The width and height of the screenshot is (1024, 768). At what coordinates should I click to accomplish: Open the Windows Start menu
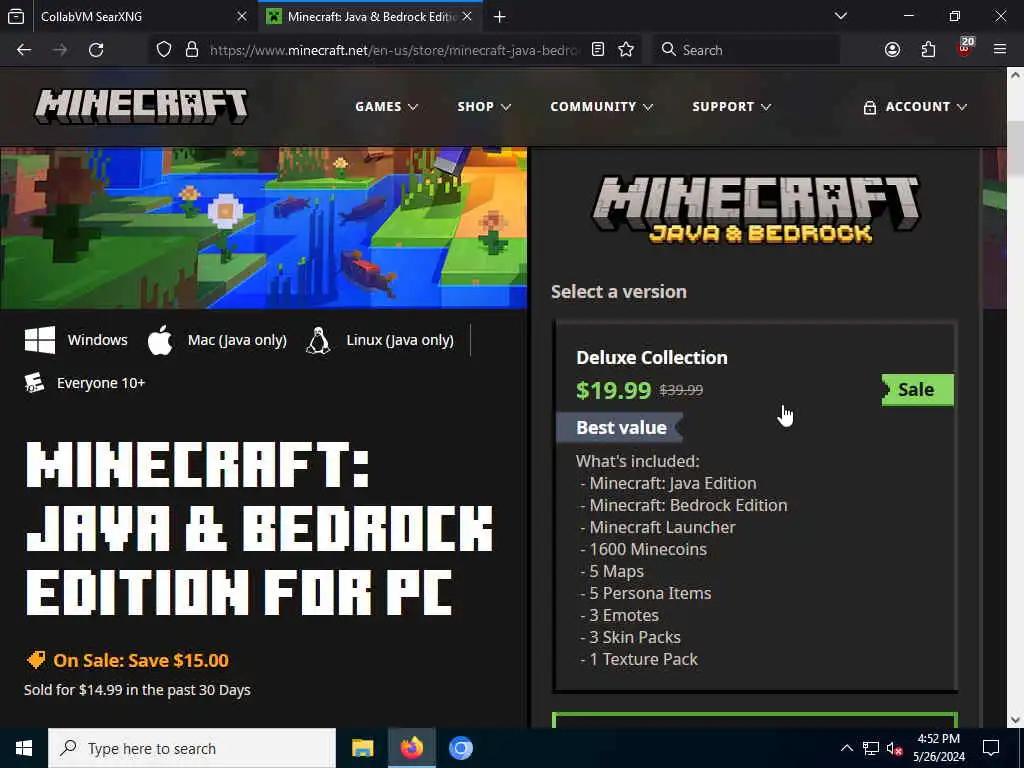pyautogui.click(x=24, y=748)
